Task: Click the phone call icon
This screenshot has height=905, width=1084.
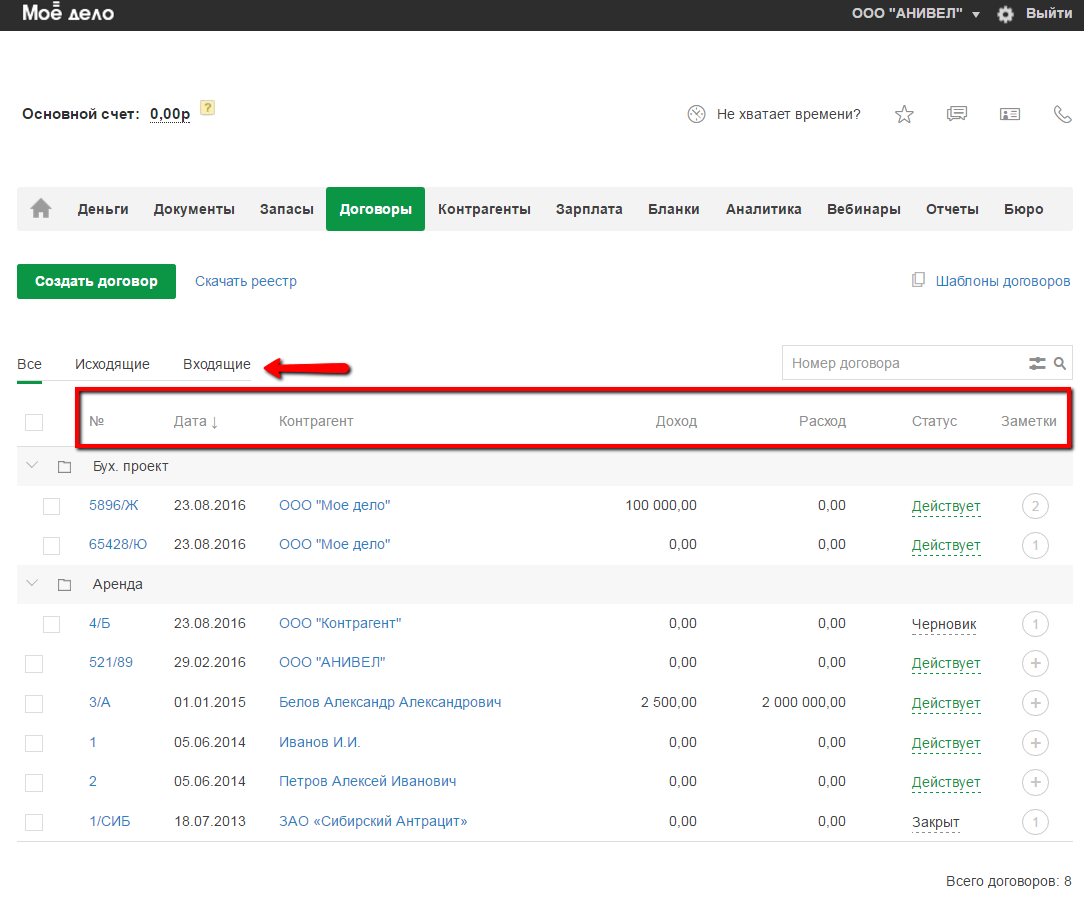Action: click(1063, 114)
